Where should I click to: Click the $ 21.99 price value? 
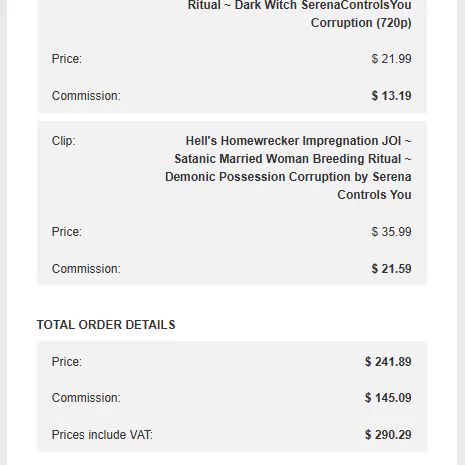coord(391,59)
